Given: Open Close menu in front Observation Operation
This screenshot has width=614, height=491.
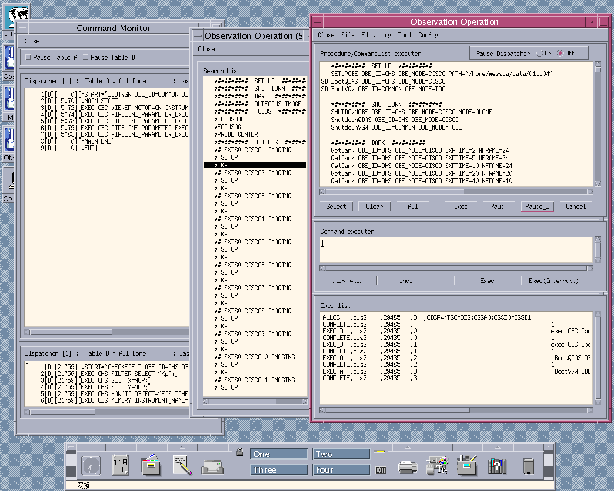Looking at the screenshot, I should click(x=326, y=35).
